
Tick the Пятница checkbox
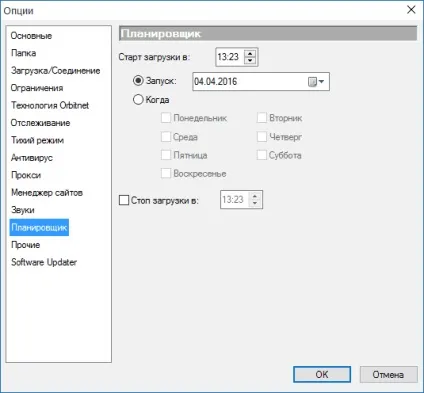click(x=166, y=155)
